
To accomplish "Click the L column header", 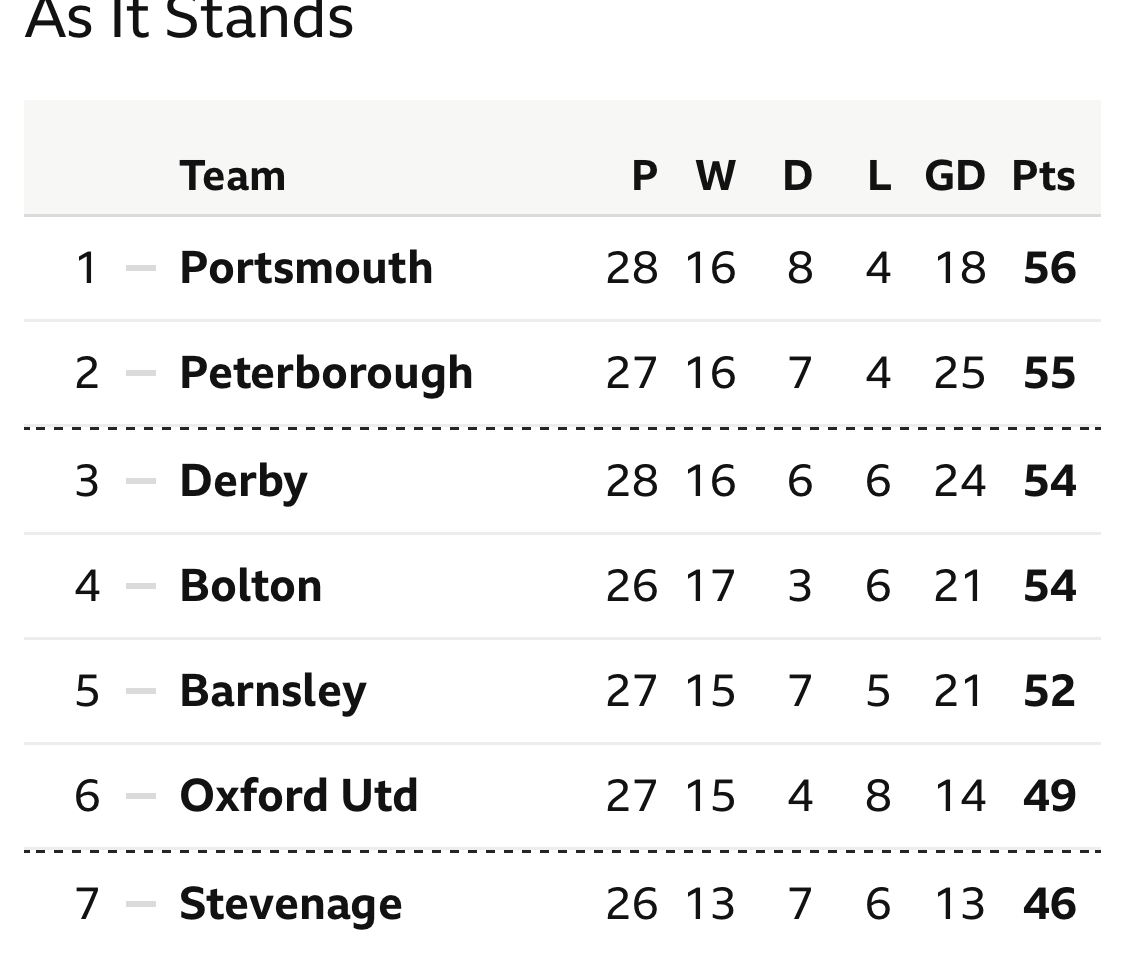I will coord(880,176).
